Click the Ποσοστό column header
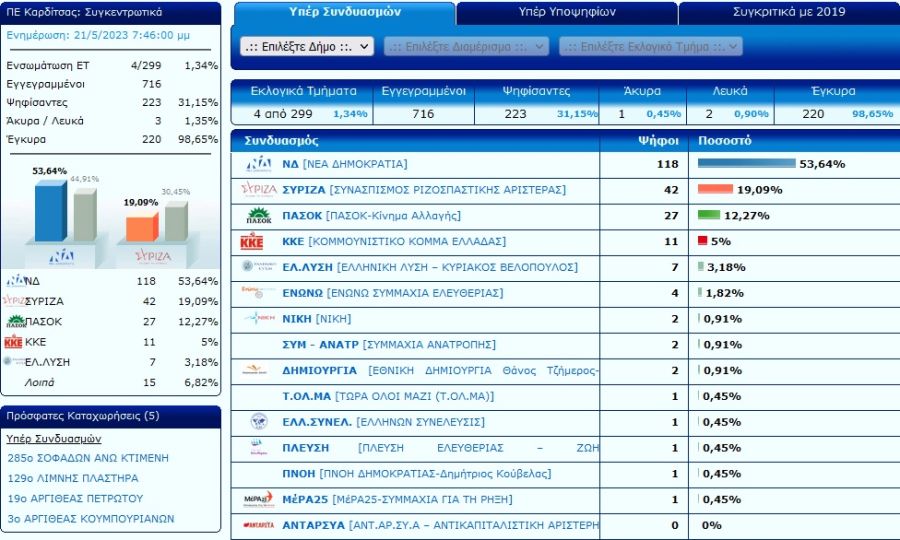The height and width of the screenshot is (540, 900). coord(724,141)
